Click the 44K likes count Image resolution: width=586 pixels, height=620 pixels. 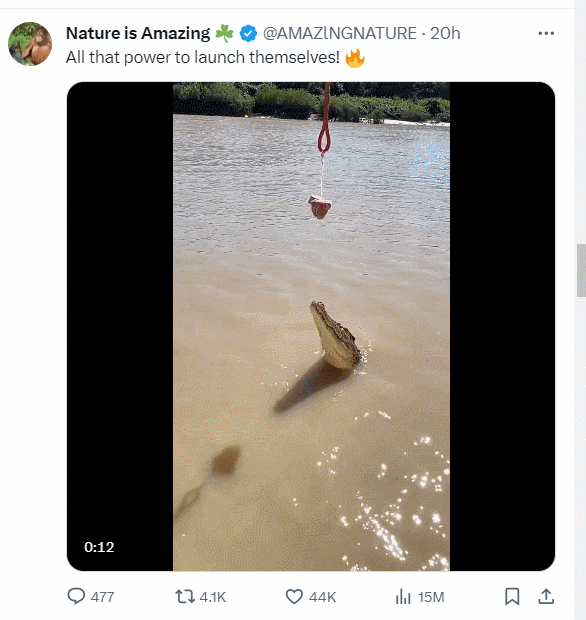pyautogui.click(x=323, y=597)
